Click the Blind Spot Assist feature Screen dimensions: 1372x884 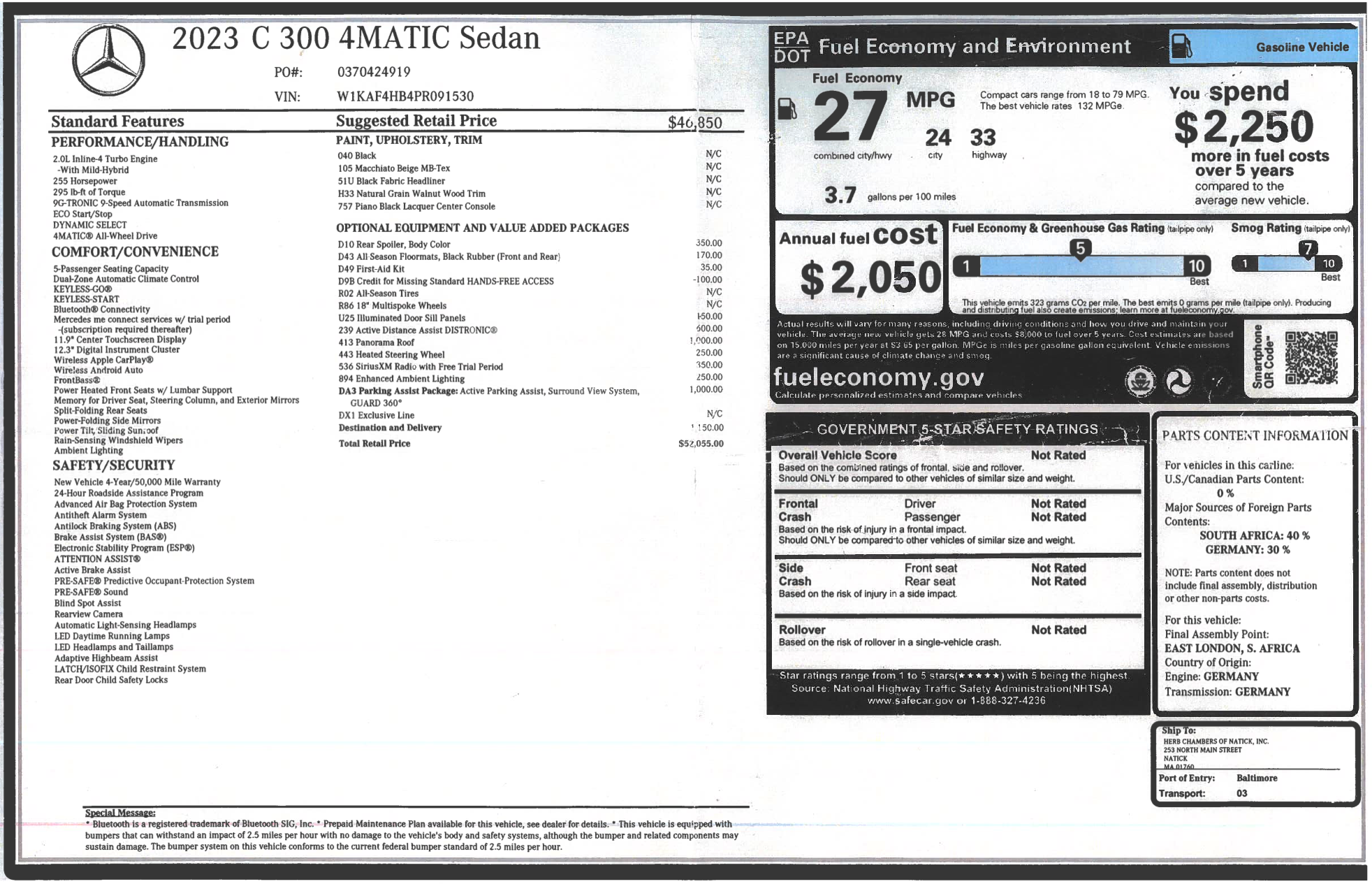click(x=88, y=603)
